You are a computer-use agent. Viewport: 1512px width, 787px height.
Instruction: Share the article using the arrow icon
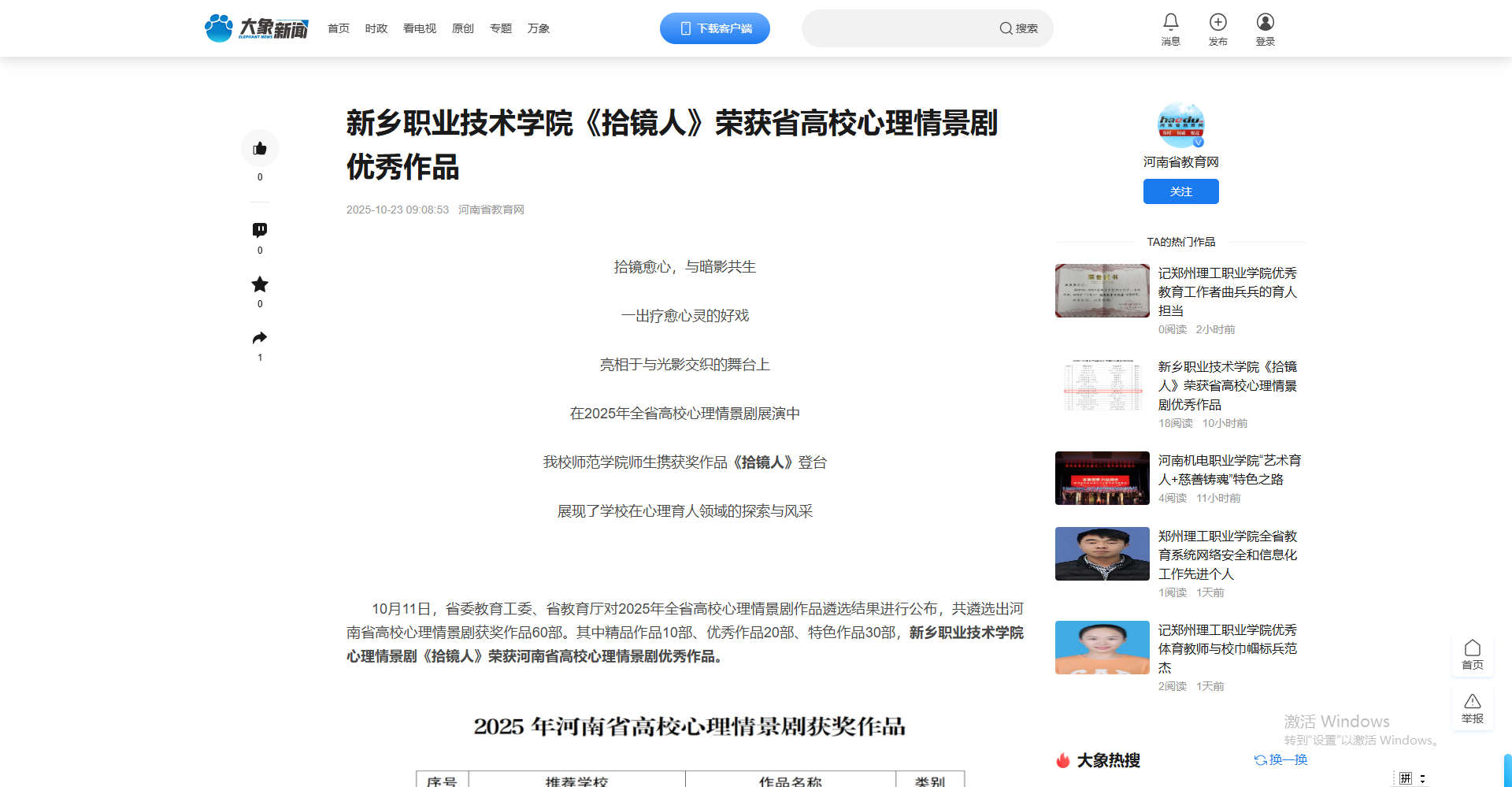click(x=260, y=338)
